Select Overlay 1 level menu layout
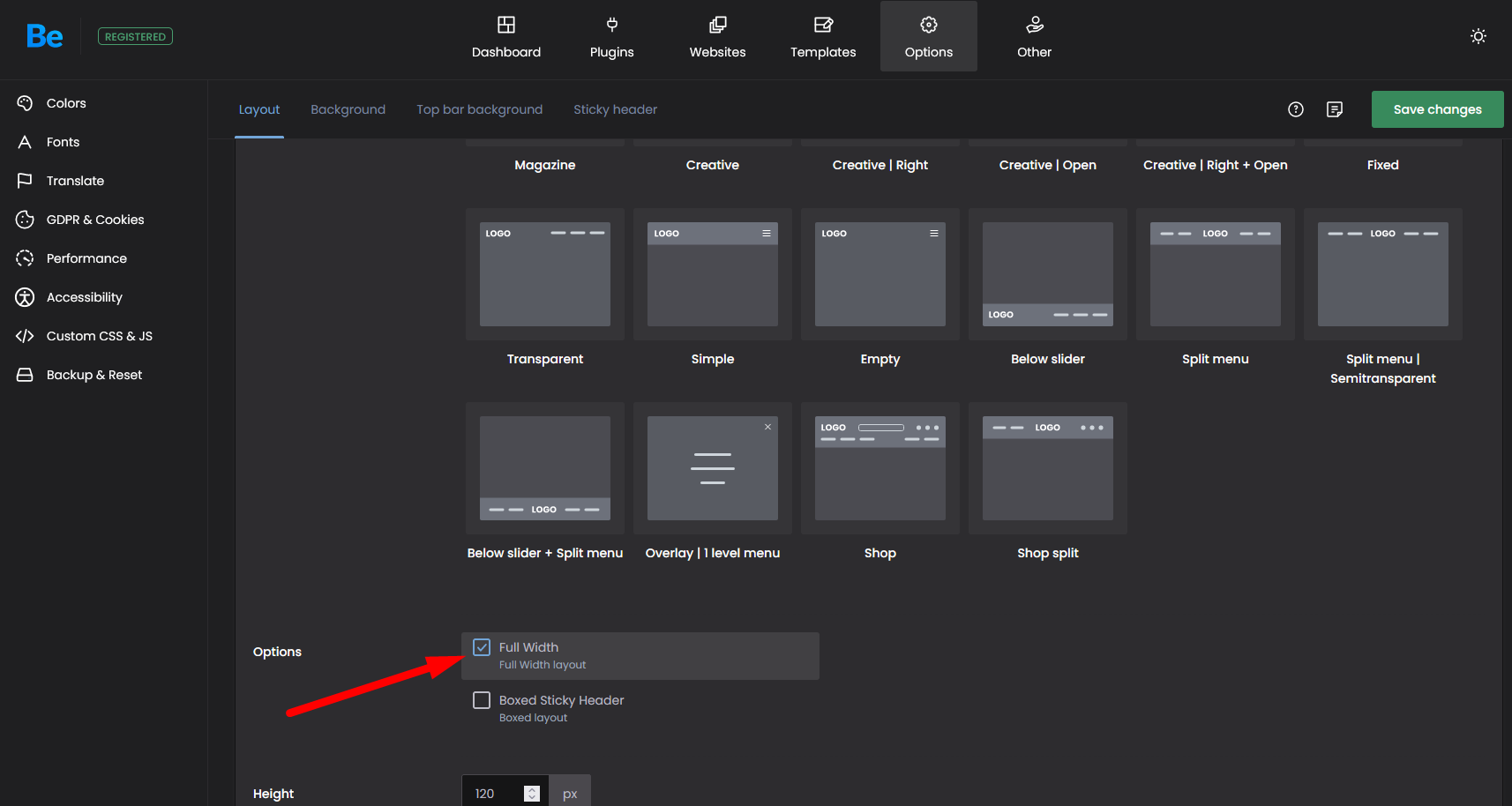Viewport: 1512px width, 806px height. pos(713,468)
